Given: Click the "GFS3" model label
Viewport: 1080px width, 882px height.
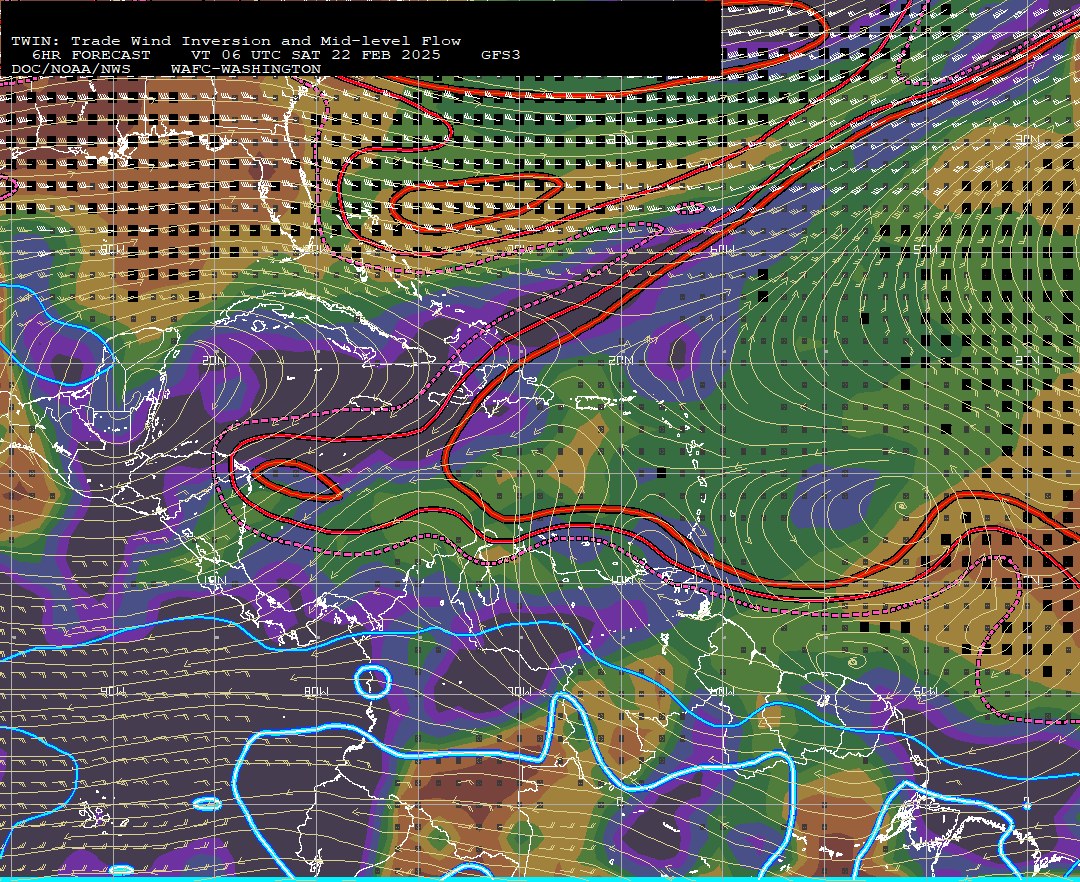Looking at the screenshot, I should pos(501,55).
